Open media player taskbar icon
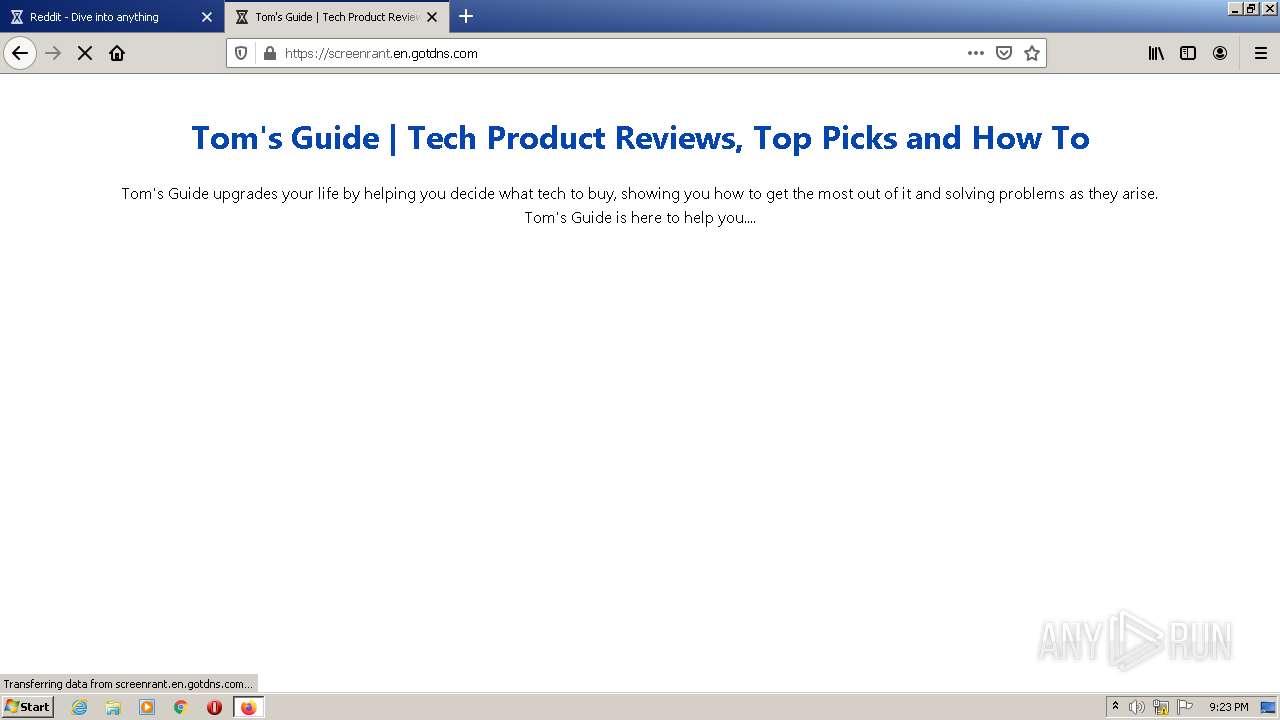 click(147, 707)
